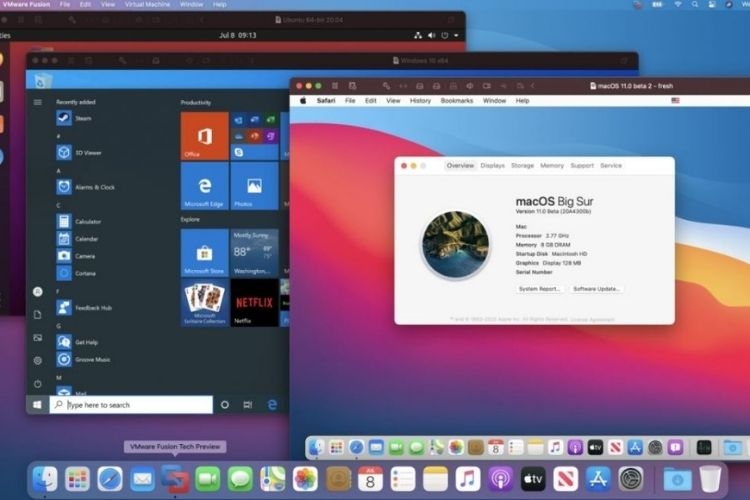Click the Software Update... button

[x=596, y=289]
